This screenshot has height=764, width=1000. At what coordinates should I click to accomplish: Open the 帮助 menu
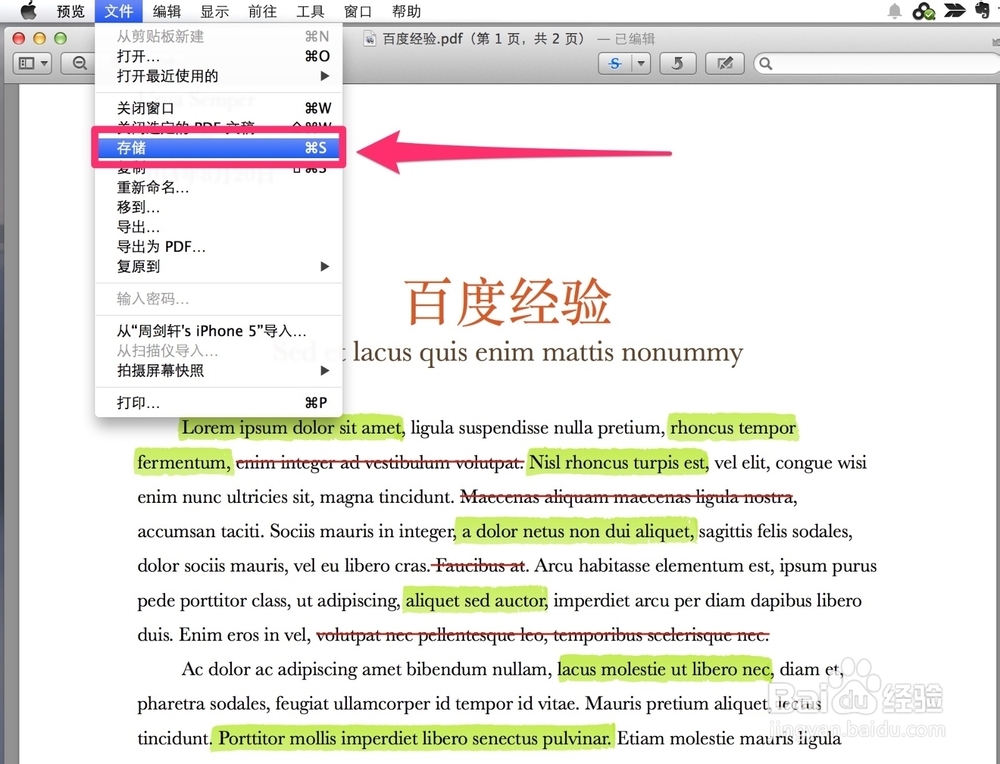click(x=406, y=11)
